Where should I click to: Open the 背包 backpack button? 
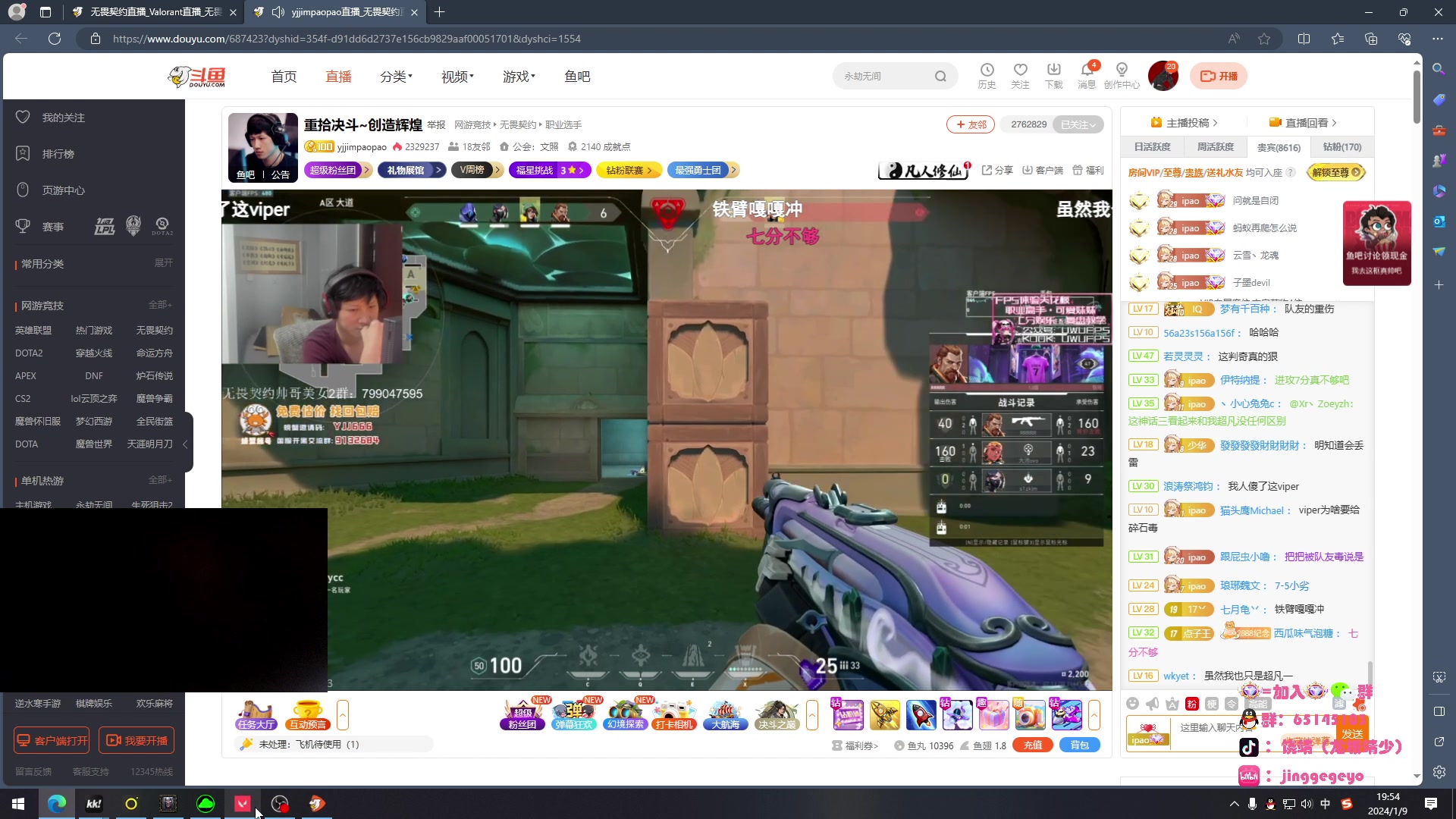(1080, 745)
